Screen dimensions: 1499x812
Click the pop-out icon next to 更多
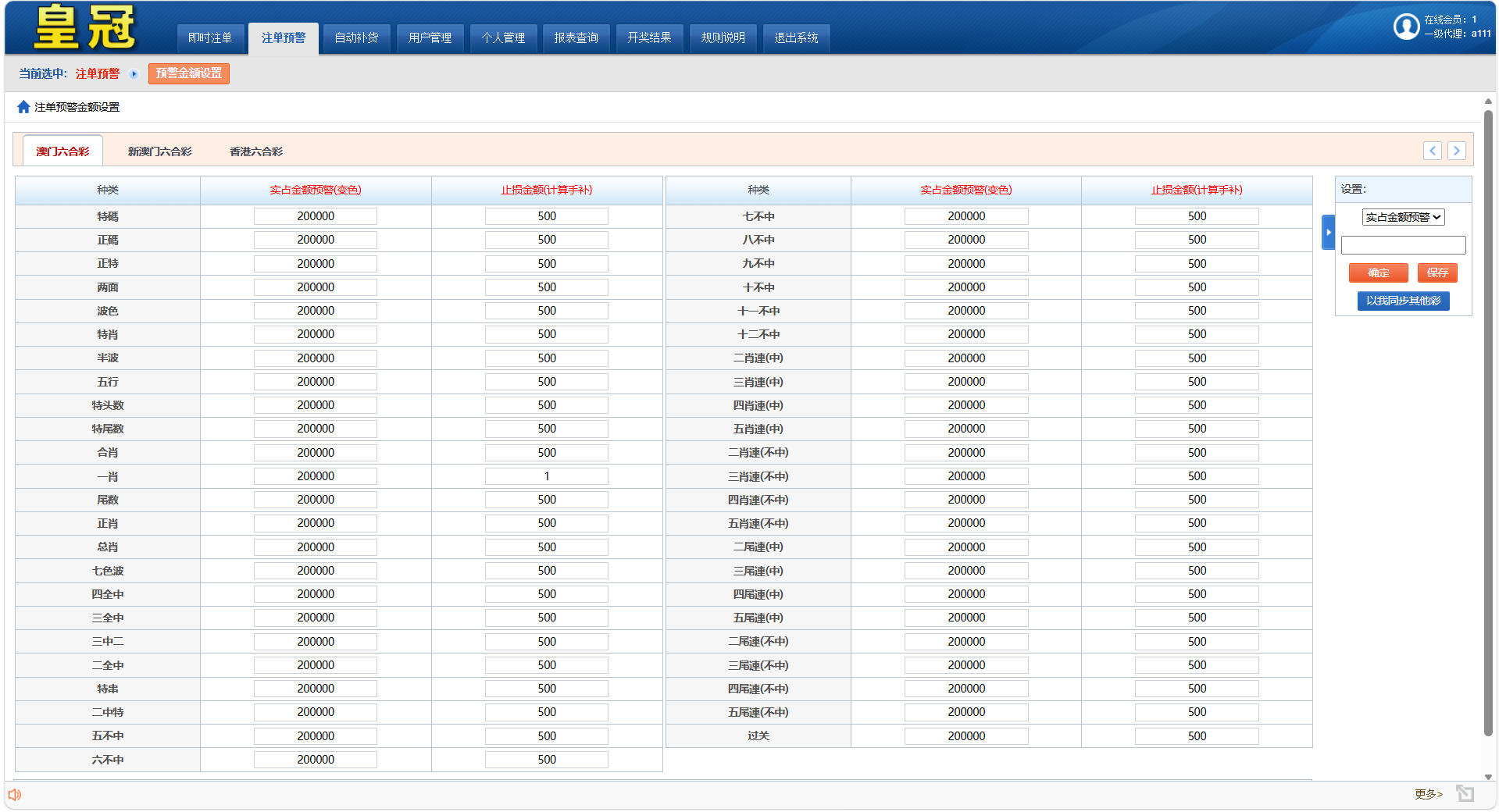(x=1465, y=794)
